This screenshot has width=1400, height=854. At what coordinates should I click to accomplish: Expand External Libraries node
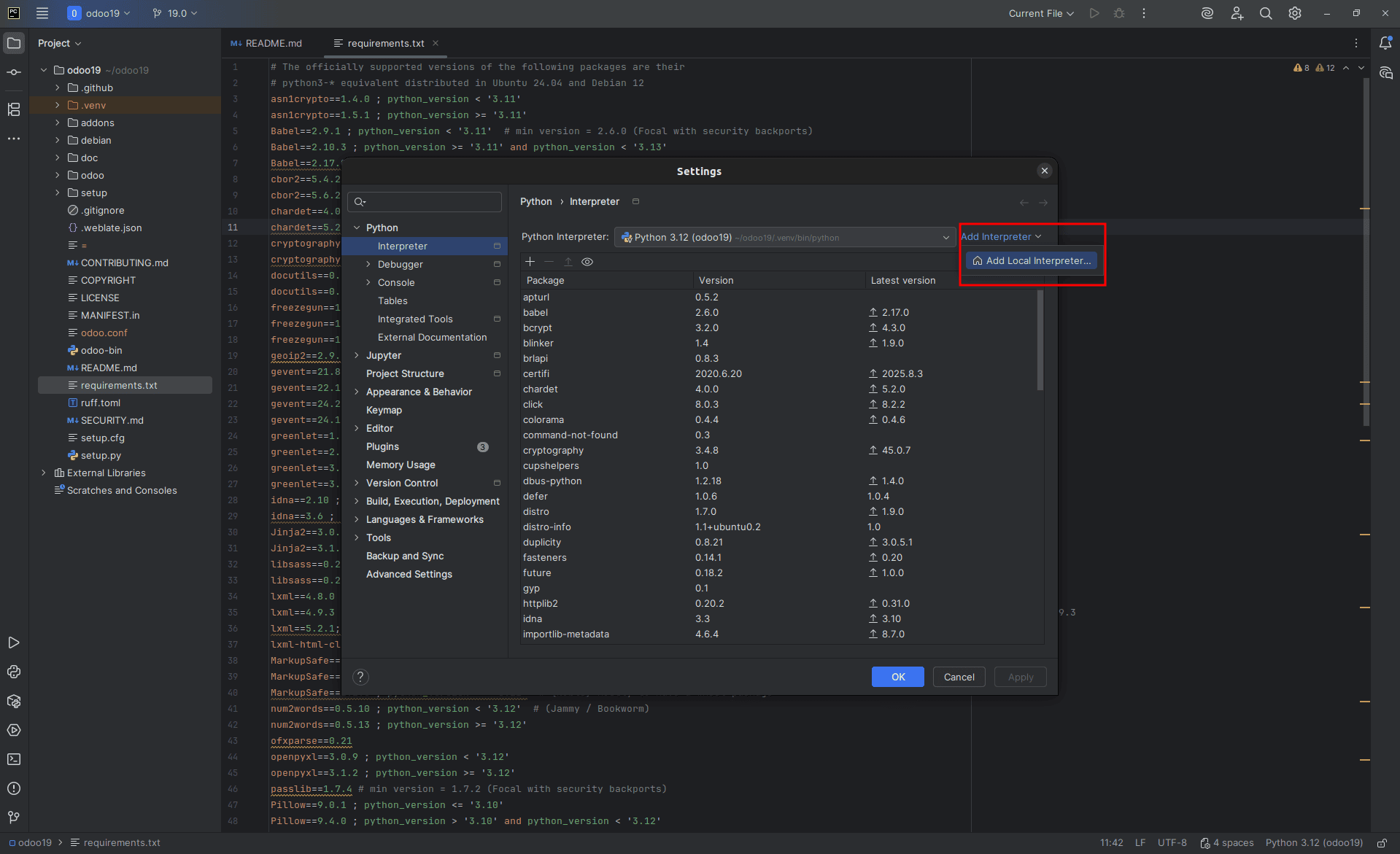click(x=44, y=473)
